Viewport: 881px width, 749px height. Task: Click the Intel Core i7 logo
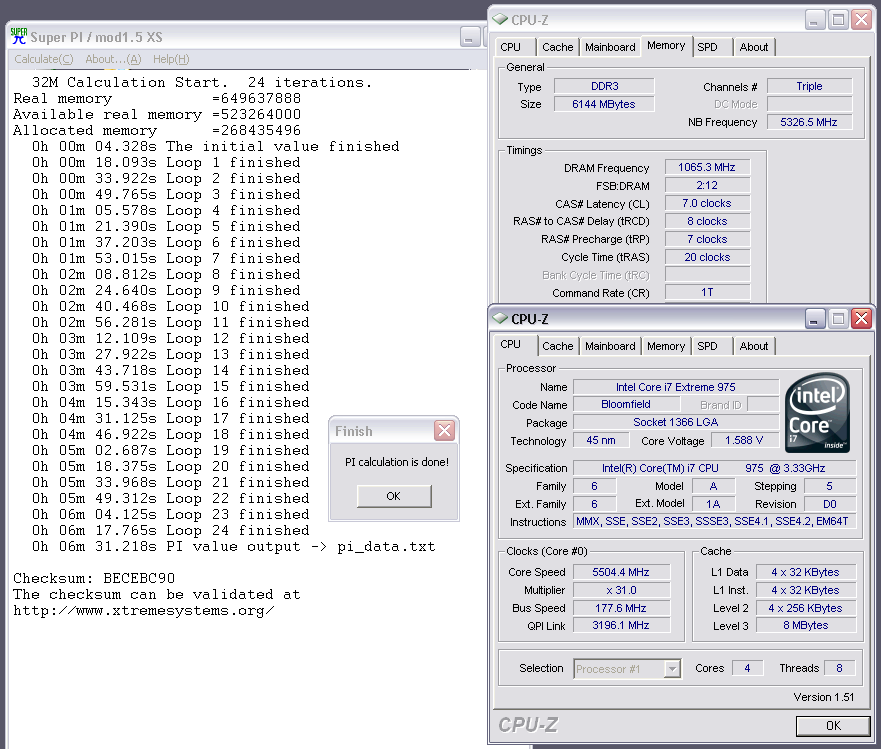click(x=818, y=413)
